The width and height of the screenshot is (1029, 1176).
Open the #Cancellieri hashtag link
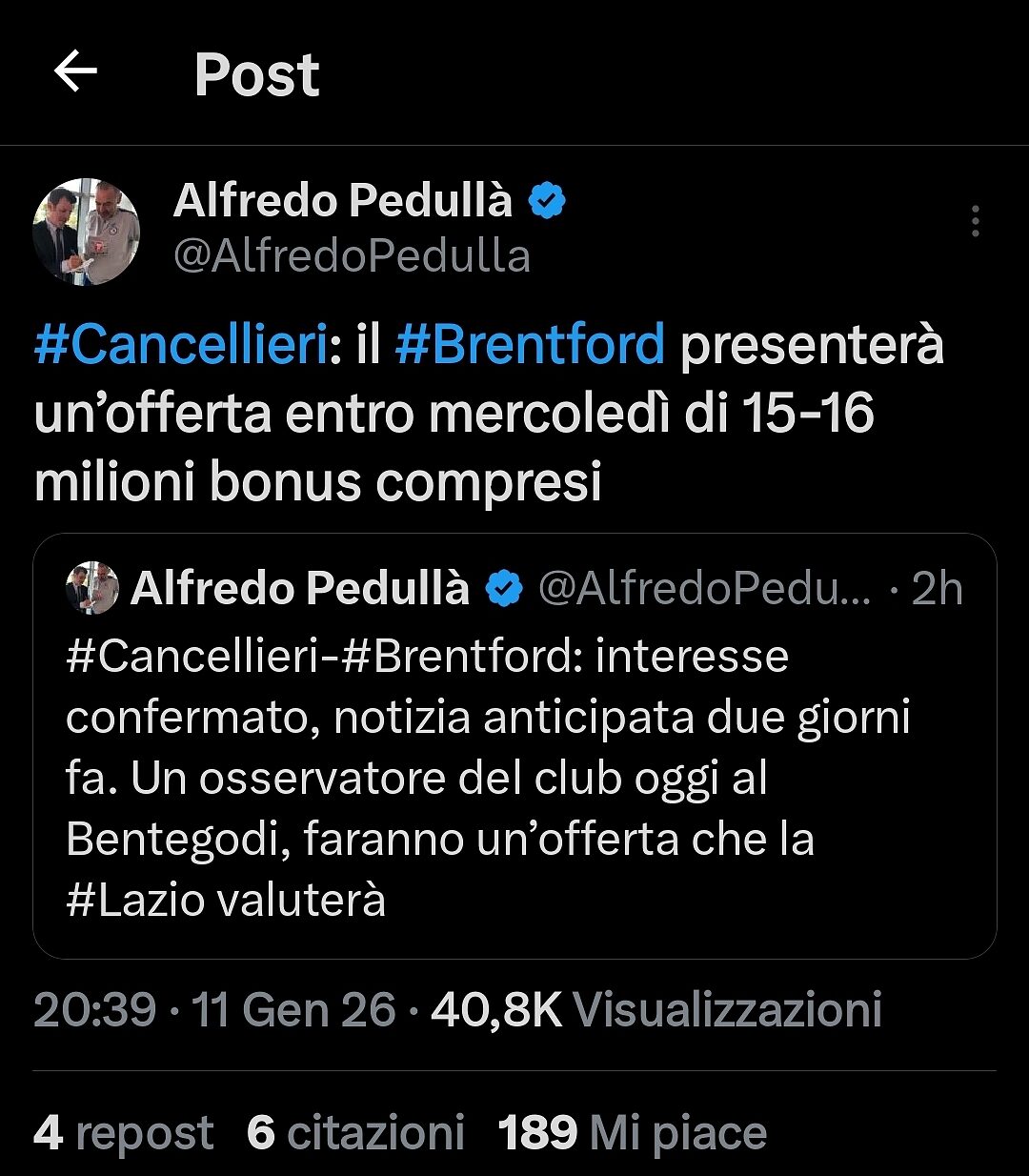click(x=181, y=344)
